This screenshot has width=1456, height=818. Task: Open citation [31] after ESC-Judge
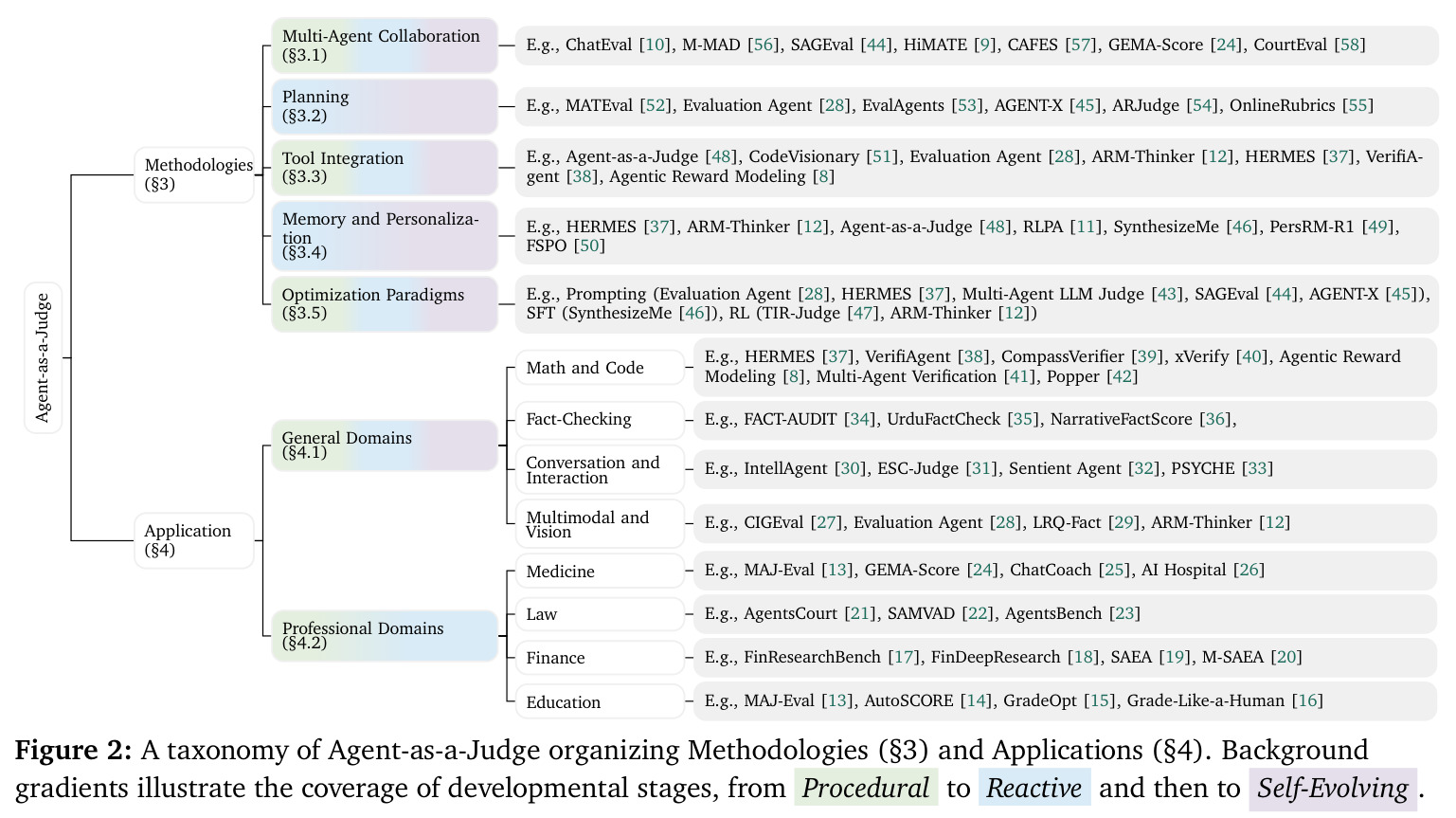coord(981,468)
